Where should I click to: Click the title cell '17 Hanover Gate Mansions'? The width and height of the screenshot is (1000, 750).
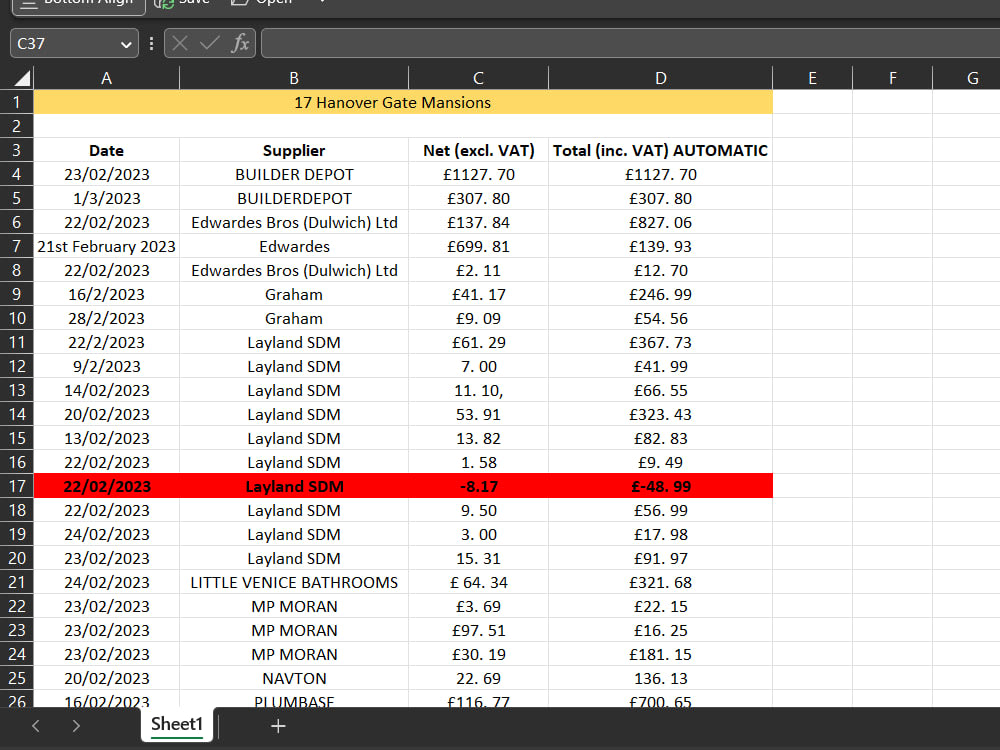[403, 102]
